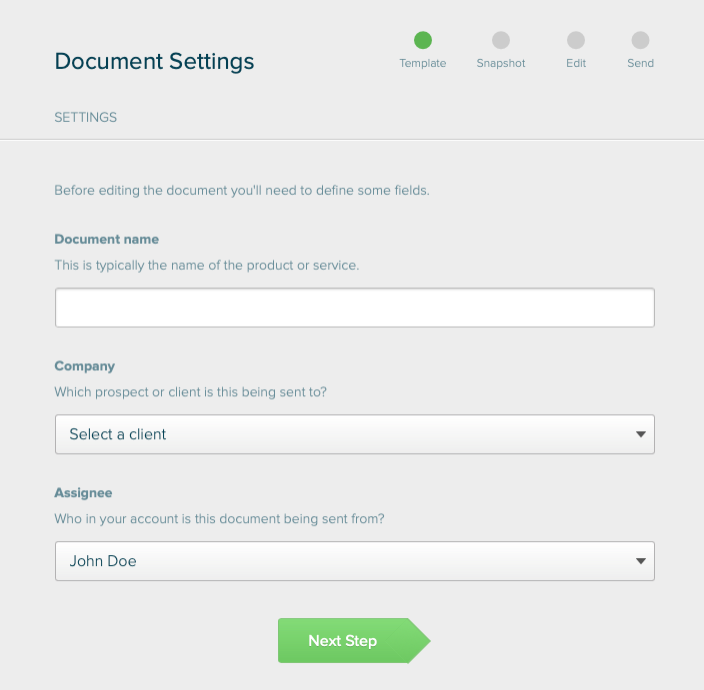Viewport: 704px width, 690px height.
Task: Click the 'Before editing the document' intro text
Action: 241,190
